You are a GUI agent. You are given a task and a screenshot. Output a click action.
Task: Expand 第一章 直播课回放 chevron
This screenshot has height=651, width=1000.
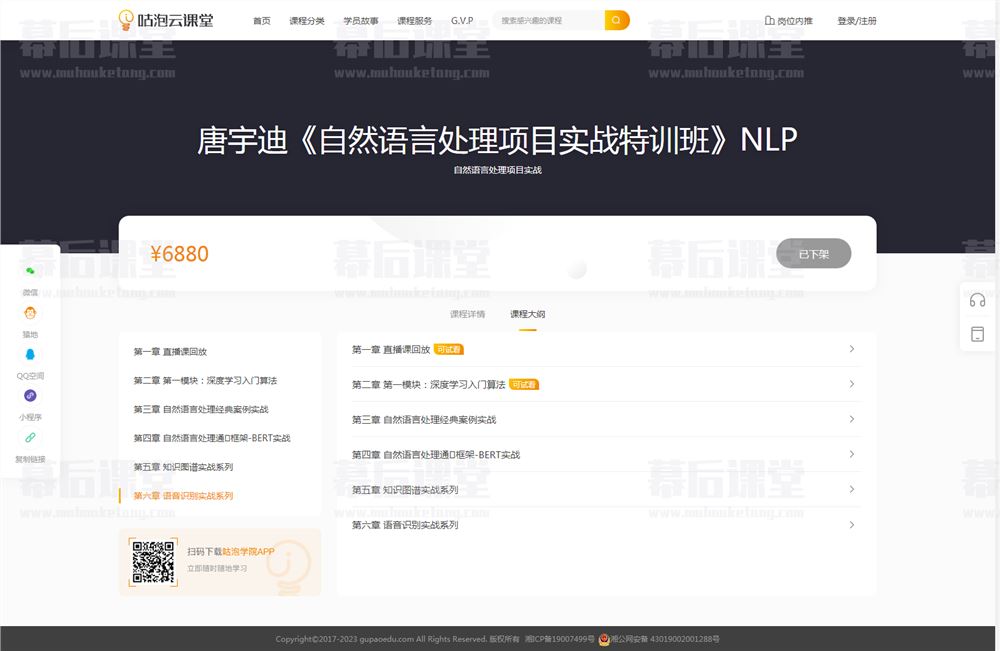click(852, 349)
